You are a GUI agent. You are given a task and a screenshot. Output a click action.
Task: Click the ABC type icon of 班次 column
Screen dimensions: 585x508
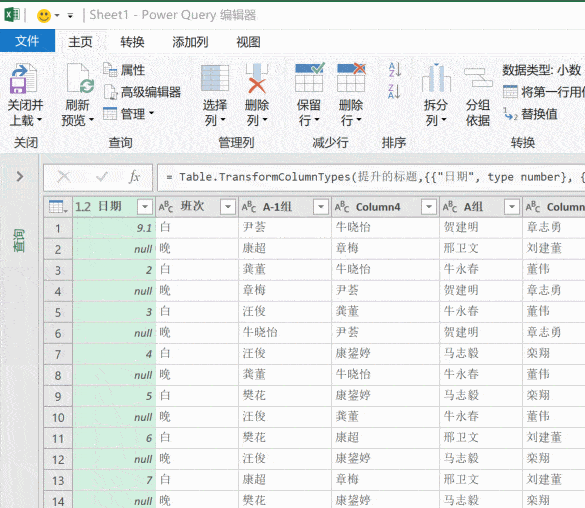pyautogui.click(x=166, y=207)
